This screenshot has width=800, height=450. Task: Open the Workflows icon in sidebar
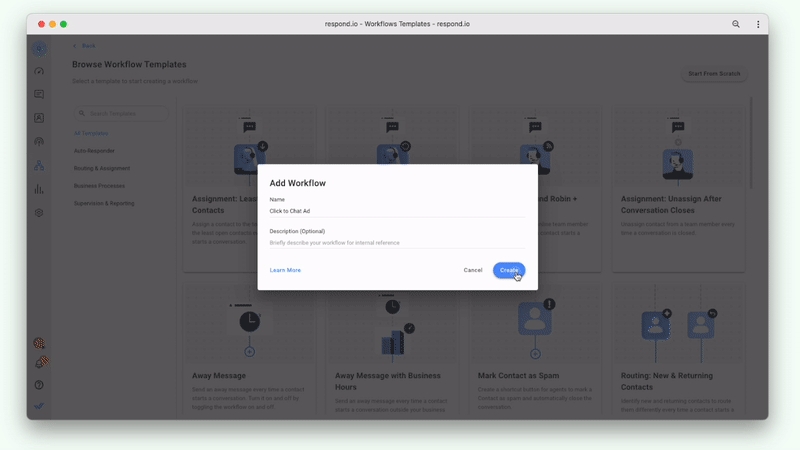[x=39, y=165]
